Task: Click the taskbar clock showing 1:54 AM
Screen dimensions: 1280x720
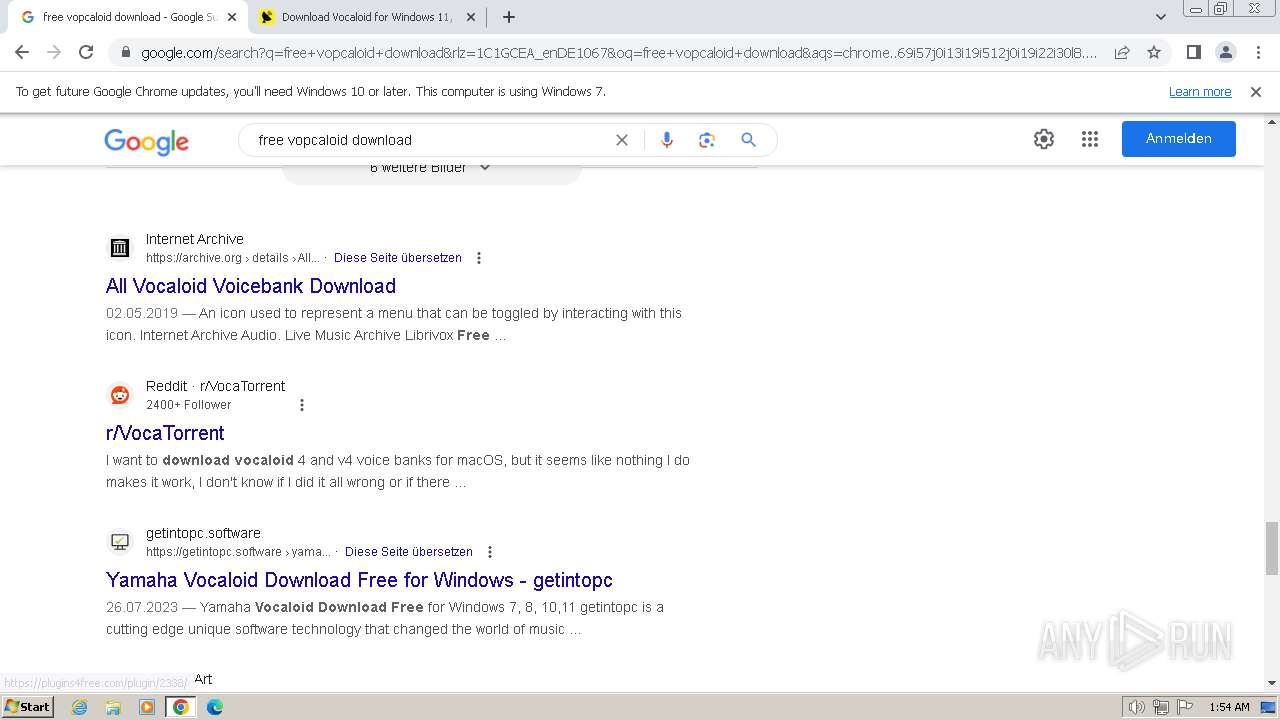Action: [1229, 707]
